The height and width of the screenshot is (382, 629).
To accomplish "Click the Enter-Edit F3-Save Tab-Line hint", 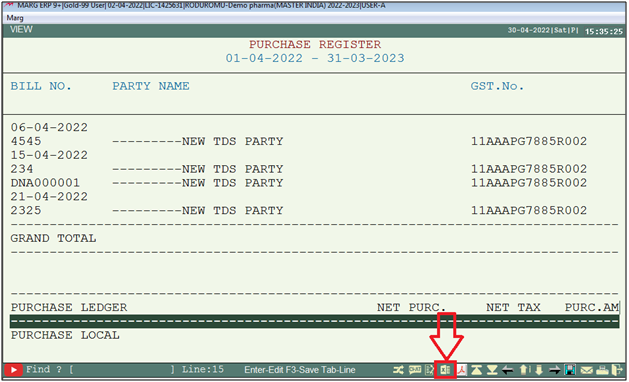I will click(300, 370).
